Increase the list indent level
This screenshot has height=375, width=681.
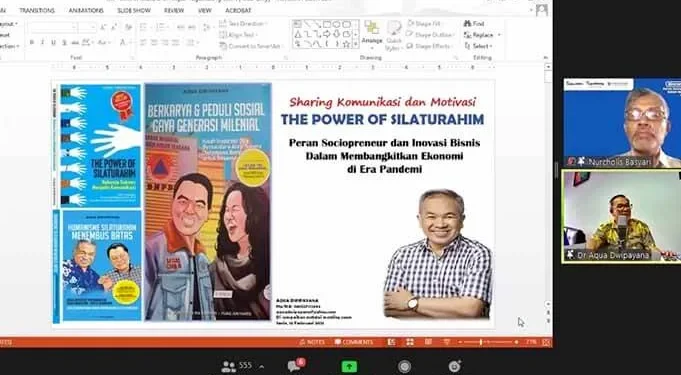coord(192,27)
